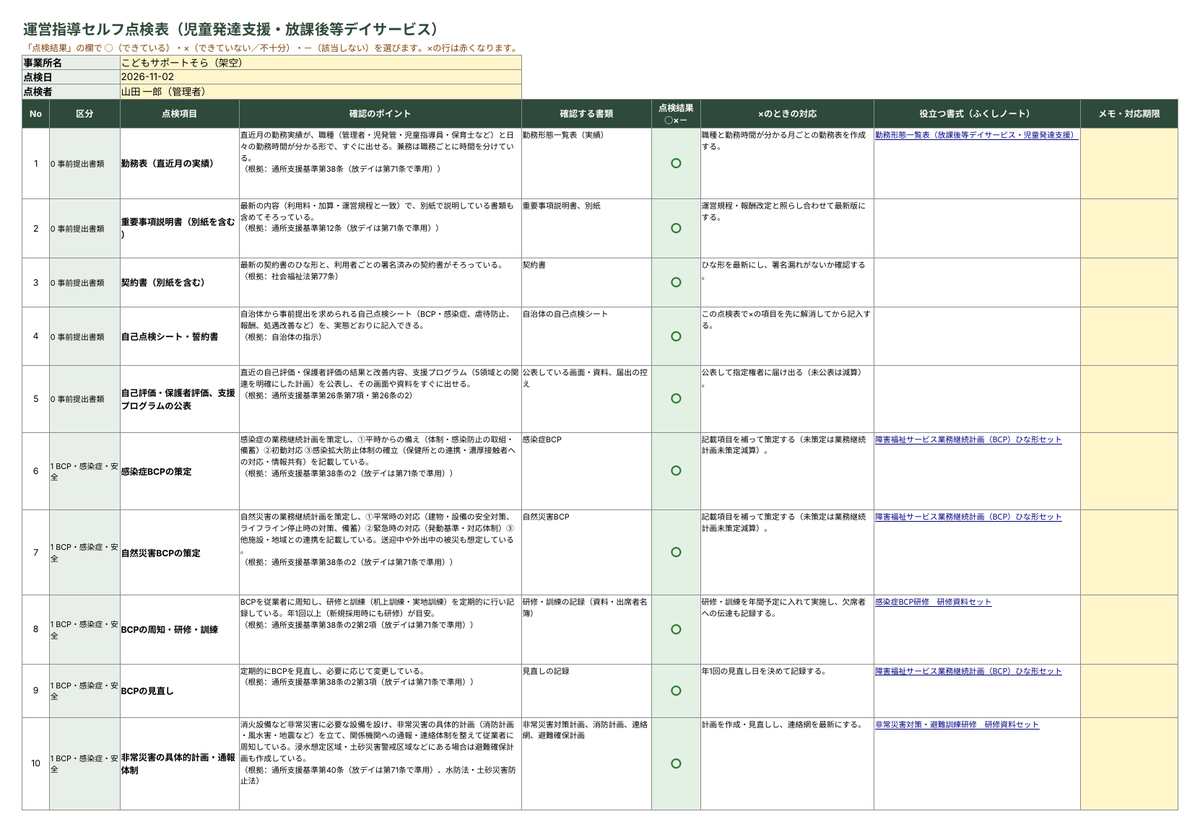The image size is (1200, 832).
Task: Click the メモ・対応期限 cell in BCPの見直し row
Action: [x=1129, y=690]
